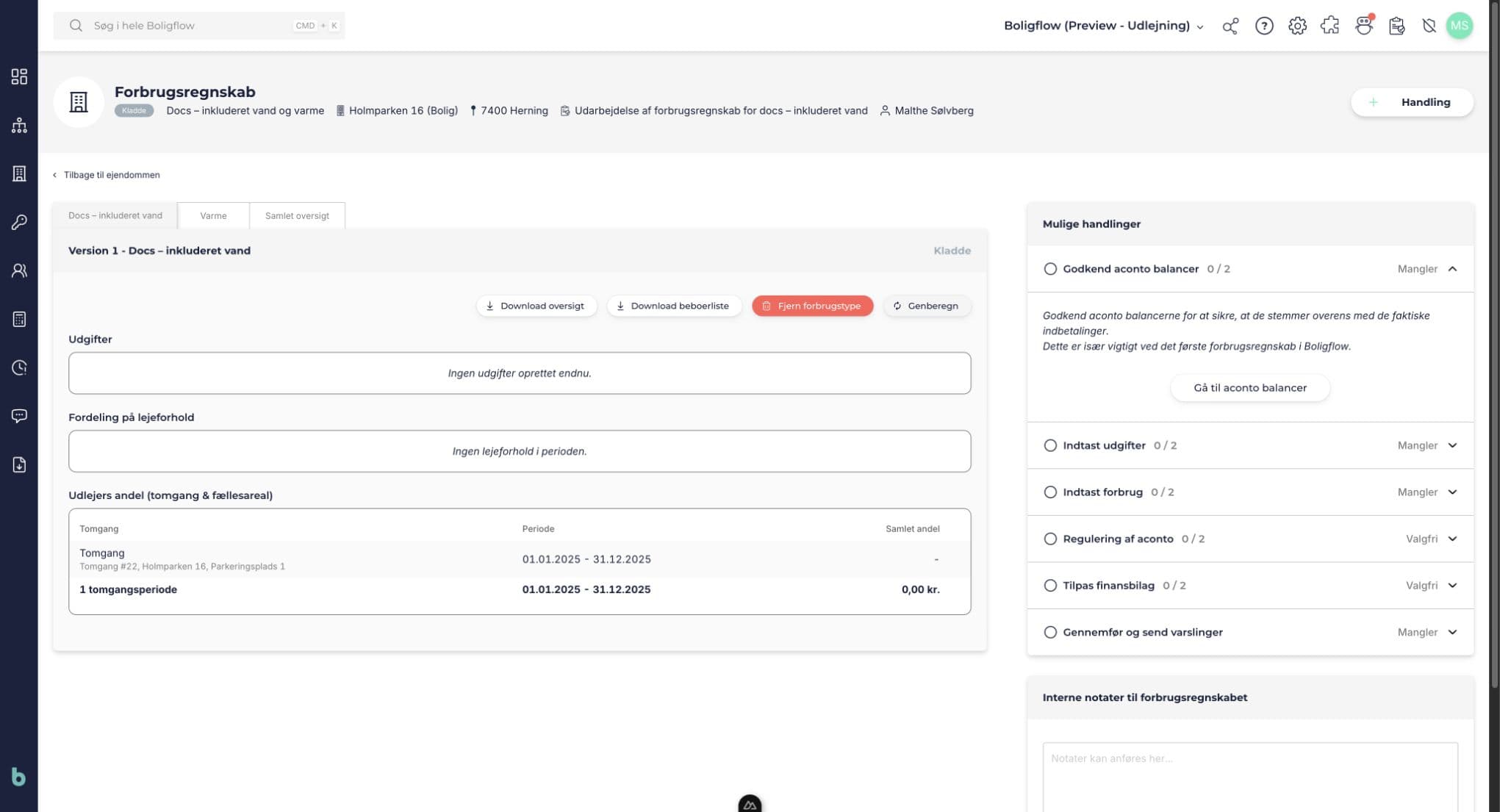The width and height of the screenshot is (1500, 812).
Task: Click the Download oversigt button
Action: [536, 306]
